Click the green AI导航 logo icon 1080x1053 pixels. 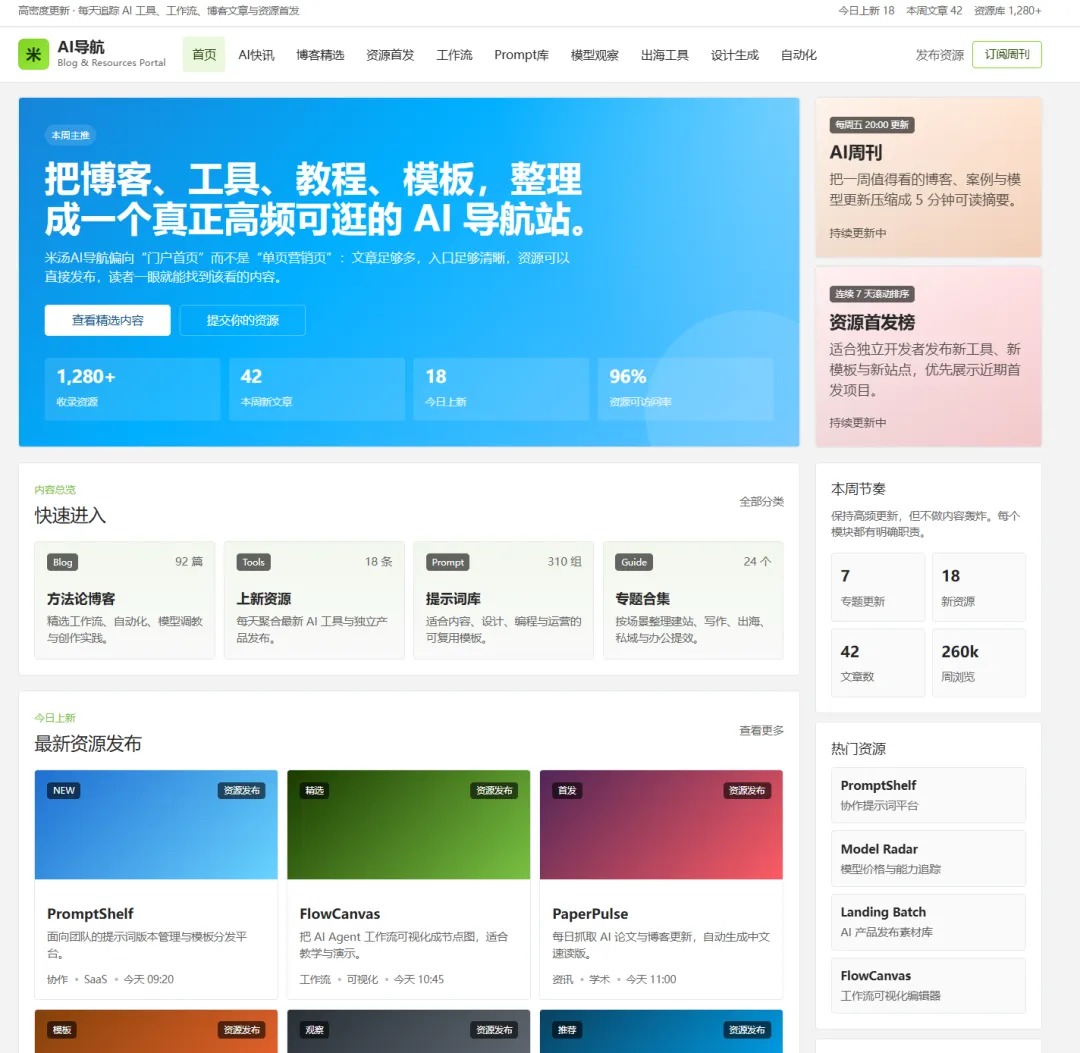click(33, 54)
